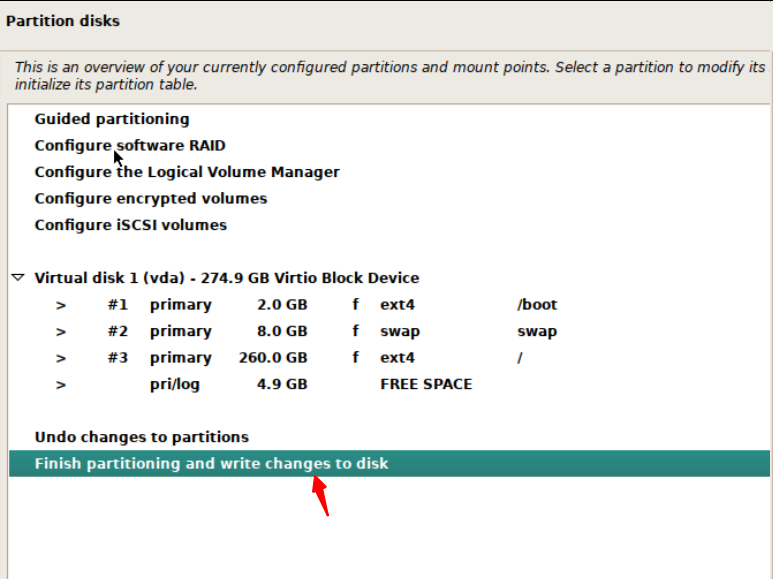Select Guided partitioning

pos(111,119)
